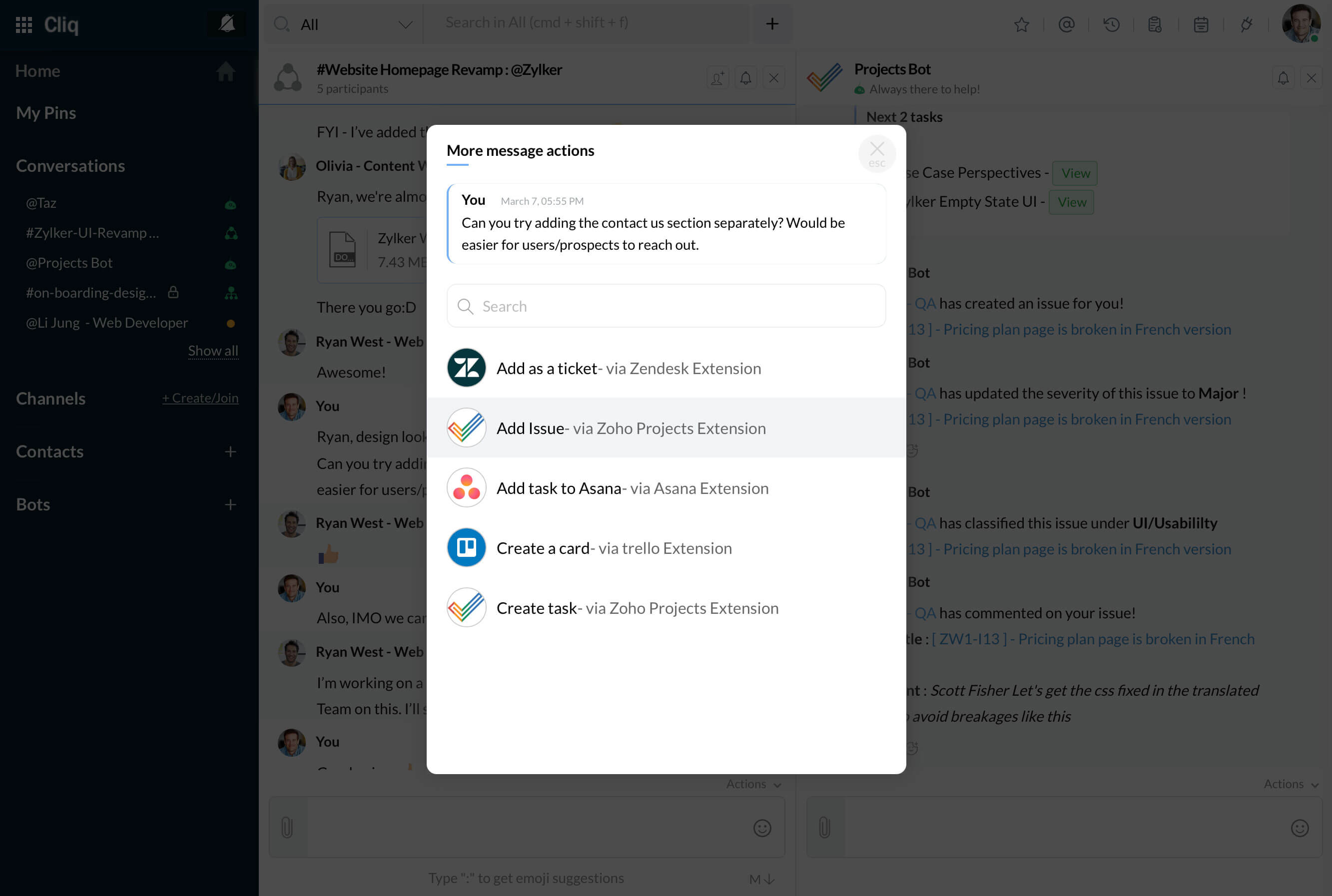Click the plus icon next to Contacts

(230, 452)
